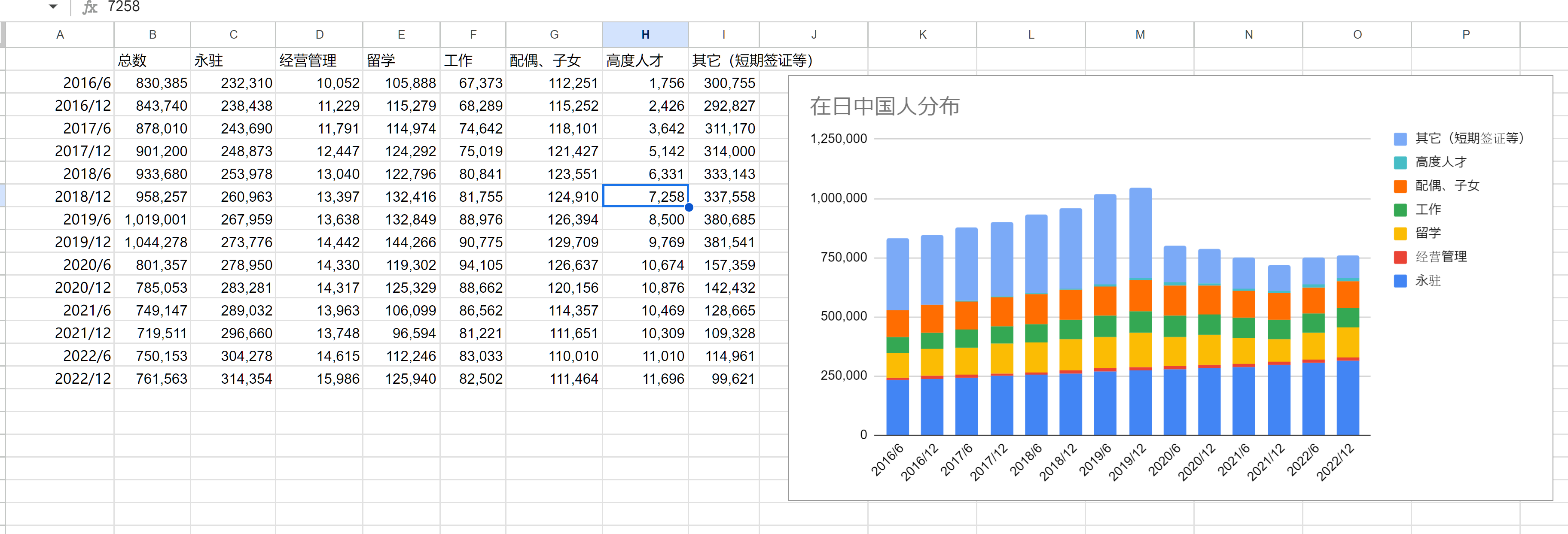Click orange 配偶、子女 legend swatch
Screen dimensions: 1568x534
(1400, 186)
